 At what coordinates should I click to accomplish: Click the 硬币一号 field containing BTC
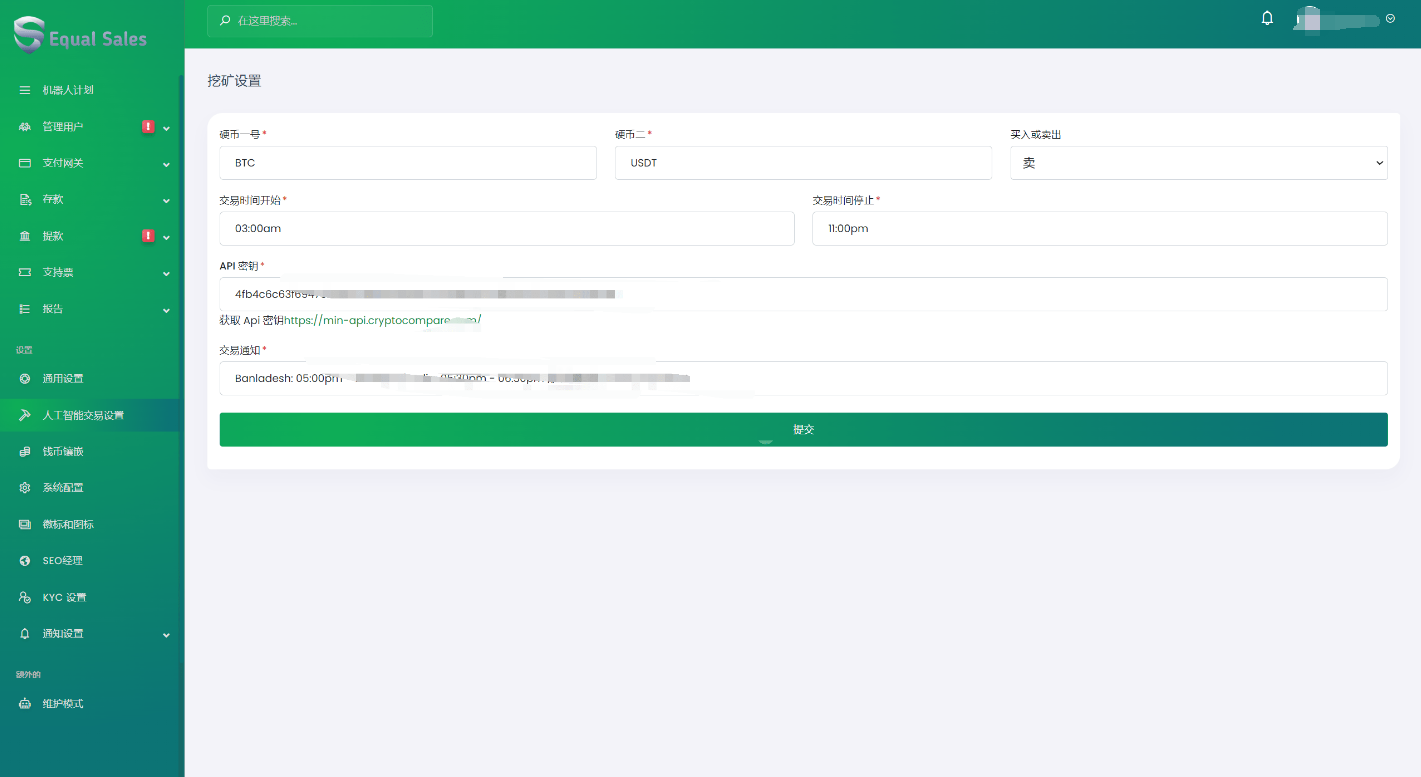click(408, 163)
